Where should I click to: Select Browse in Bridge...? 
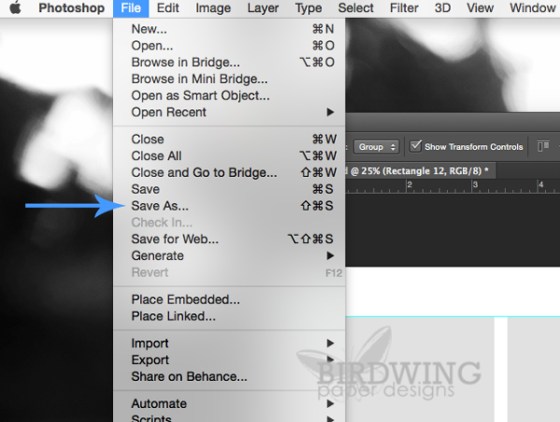229,62
